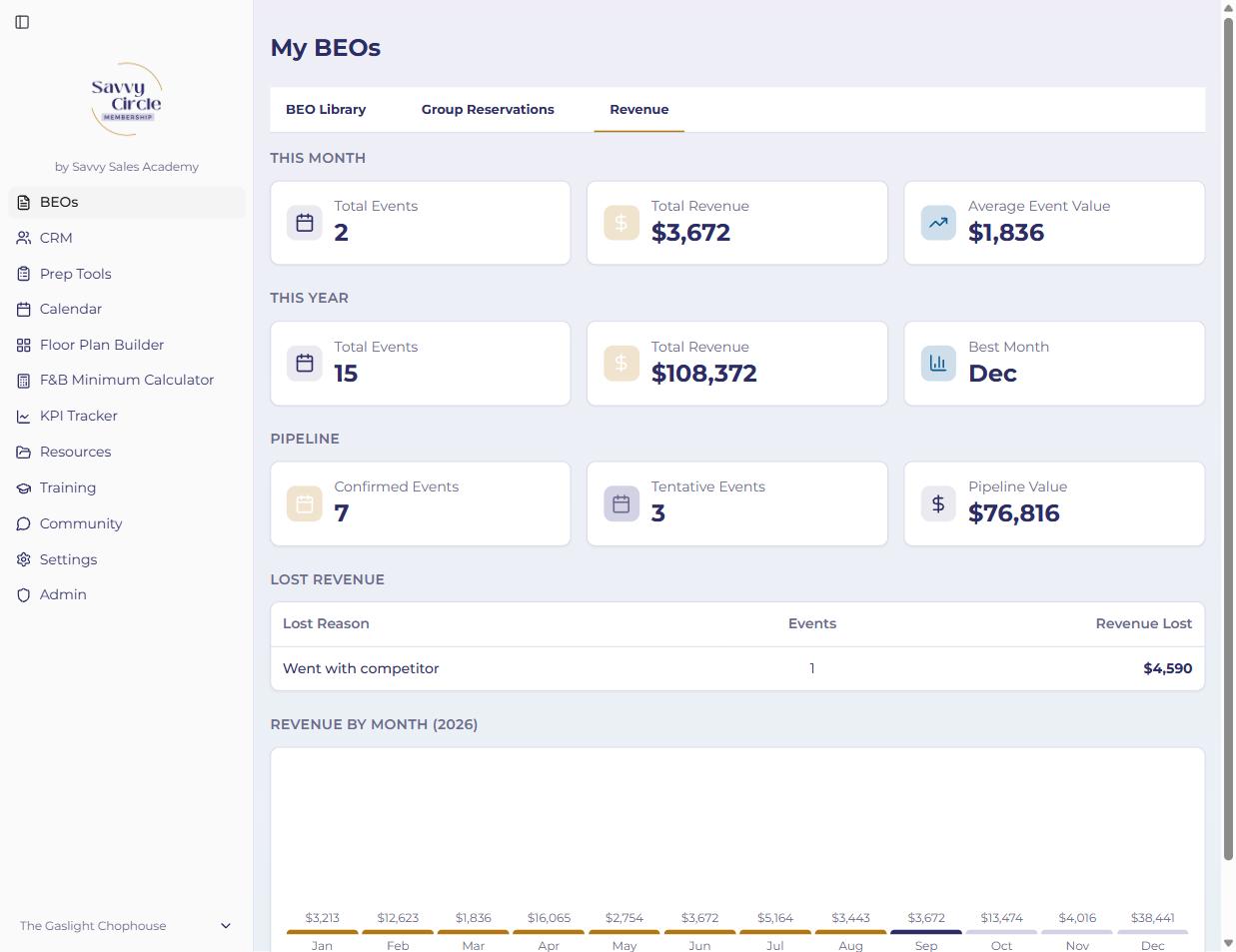Go to Community in the sidebar
This screenshot has height=952, width=1236.
[x=127, y=523]
